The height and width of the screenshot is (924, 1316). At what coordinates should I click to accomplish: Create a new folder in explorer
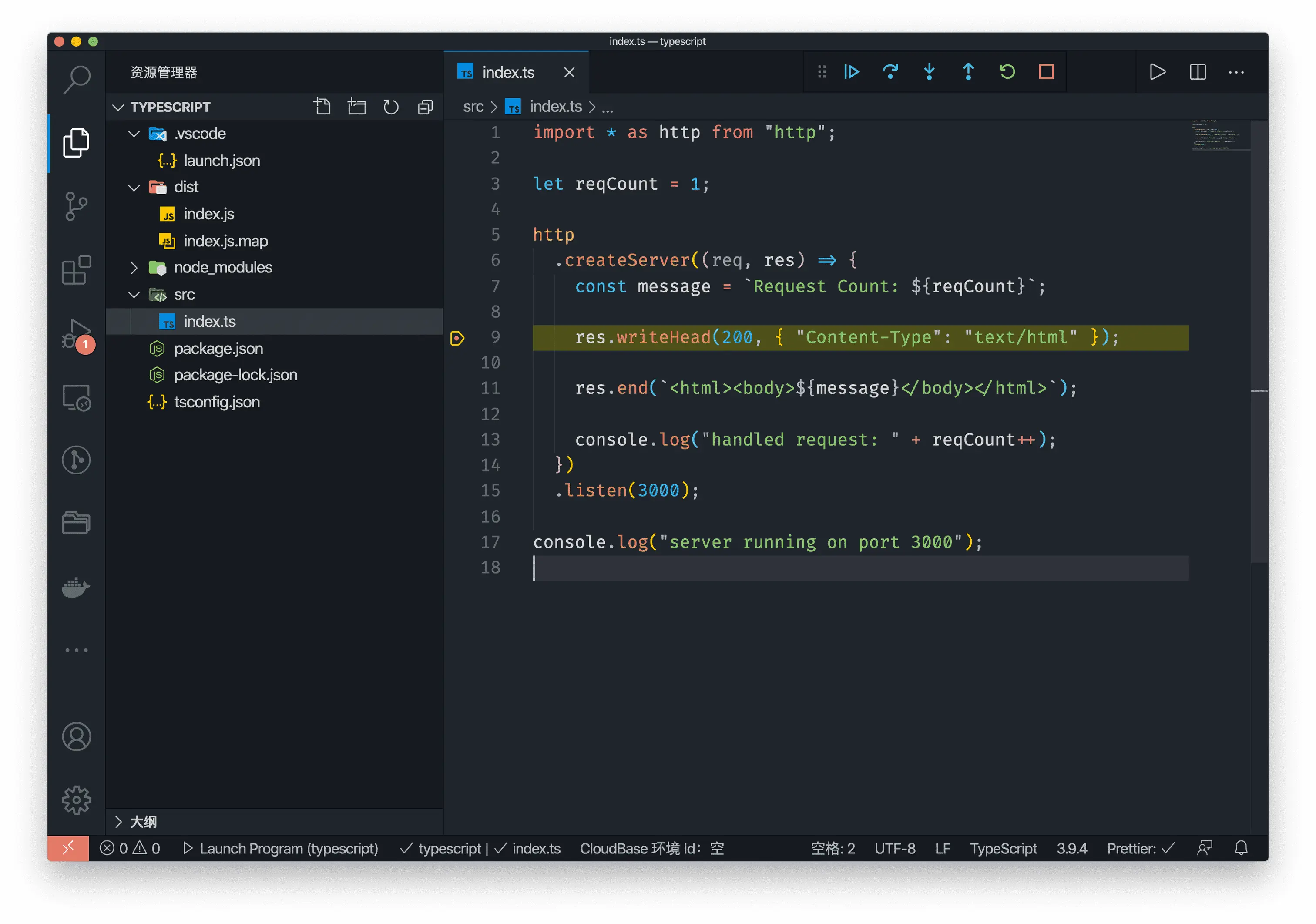(x=356, y=107)
